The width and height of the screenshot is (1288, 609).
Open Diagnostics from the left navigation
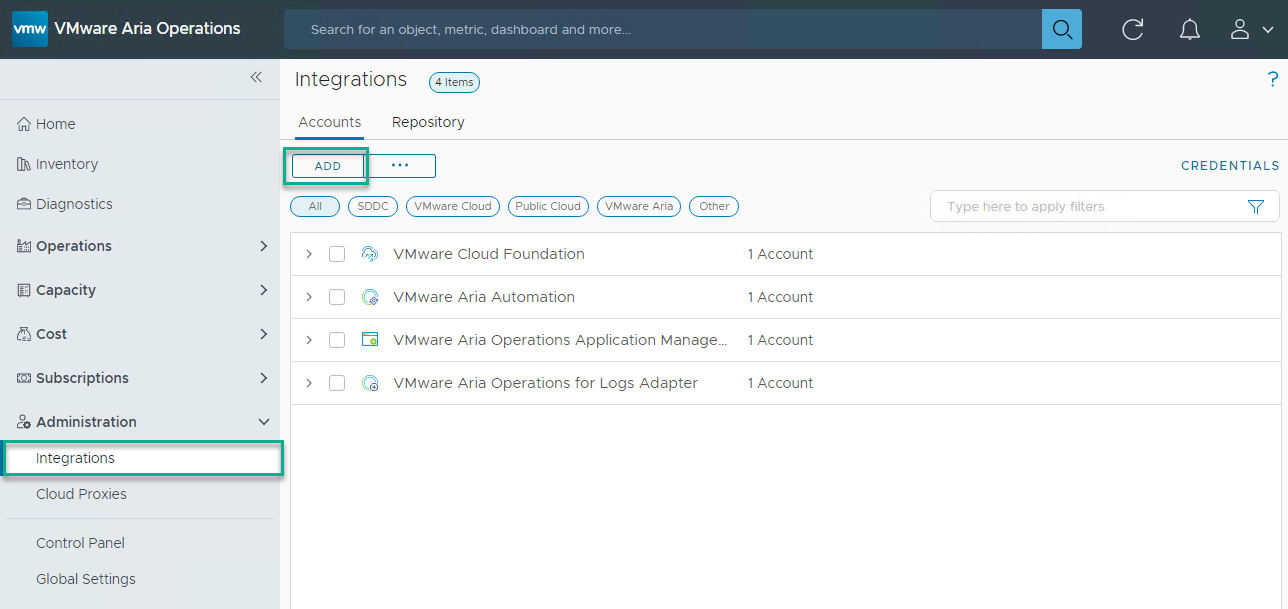(22, 203)
